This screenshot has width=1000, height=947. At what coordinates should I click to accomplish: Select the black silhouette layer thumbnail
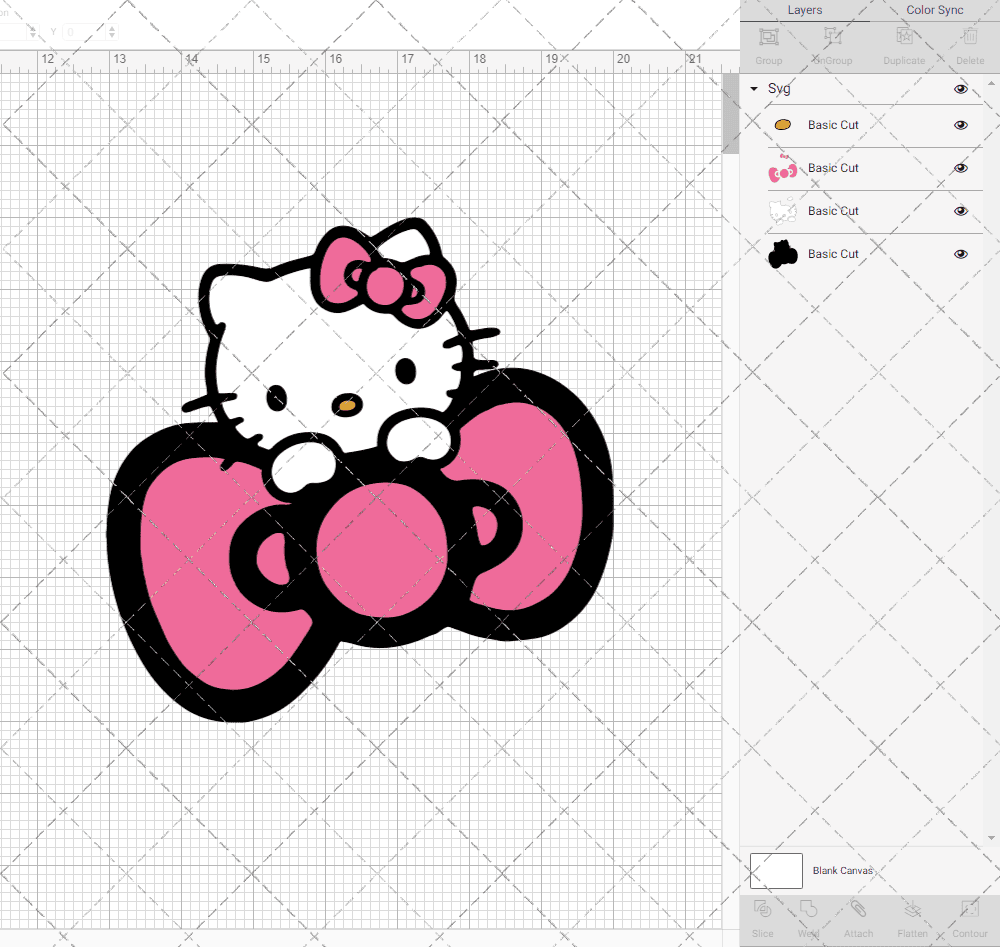click(783, 254)
